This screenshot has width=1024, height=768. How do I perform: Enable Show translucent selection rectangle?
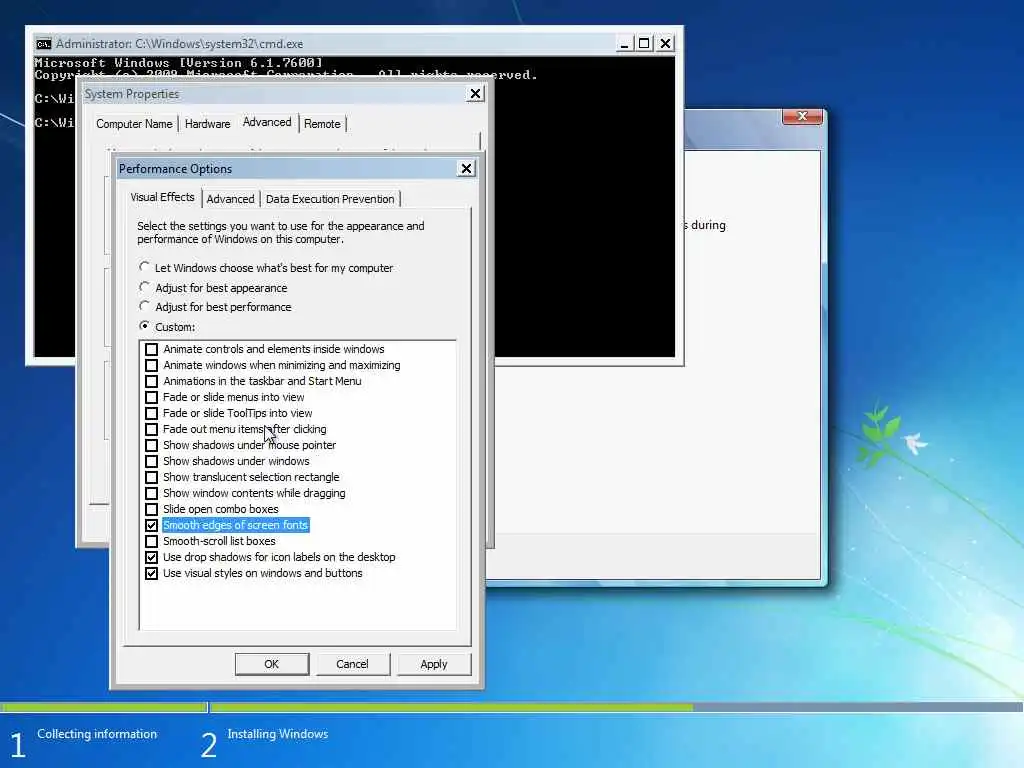(x=152, y=477)
